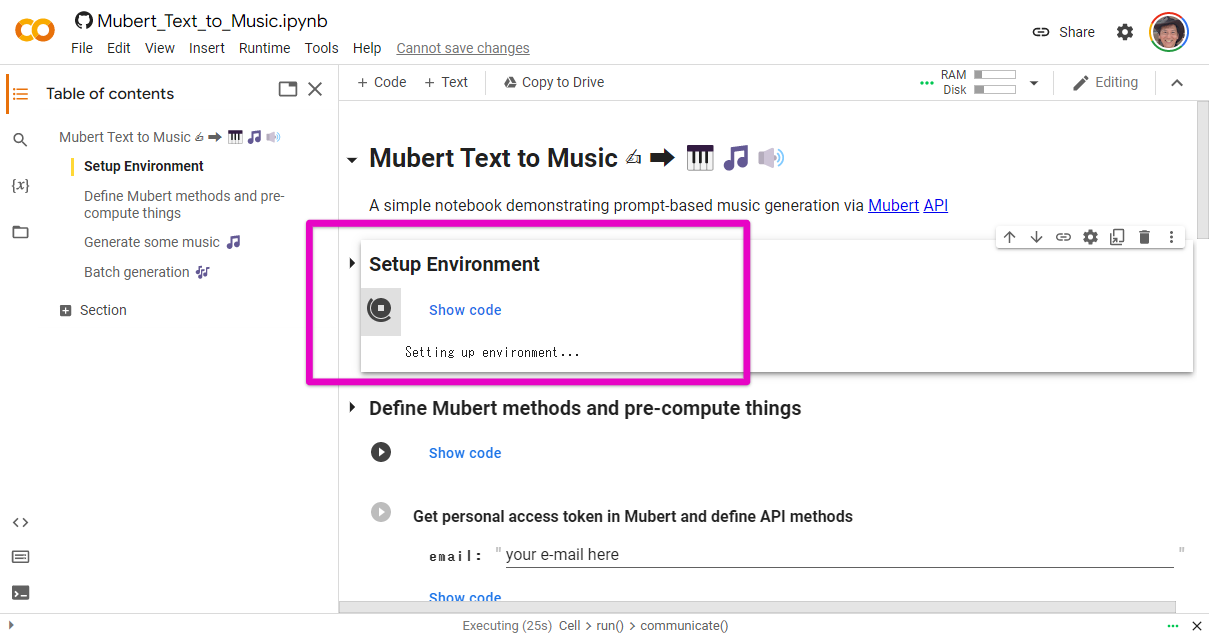Run the Define Mubert methods cell

pyautogui.click(x=381, y=452)
